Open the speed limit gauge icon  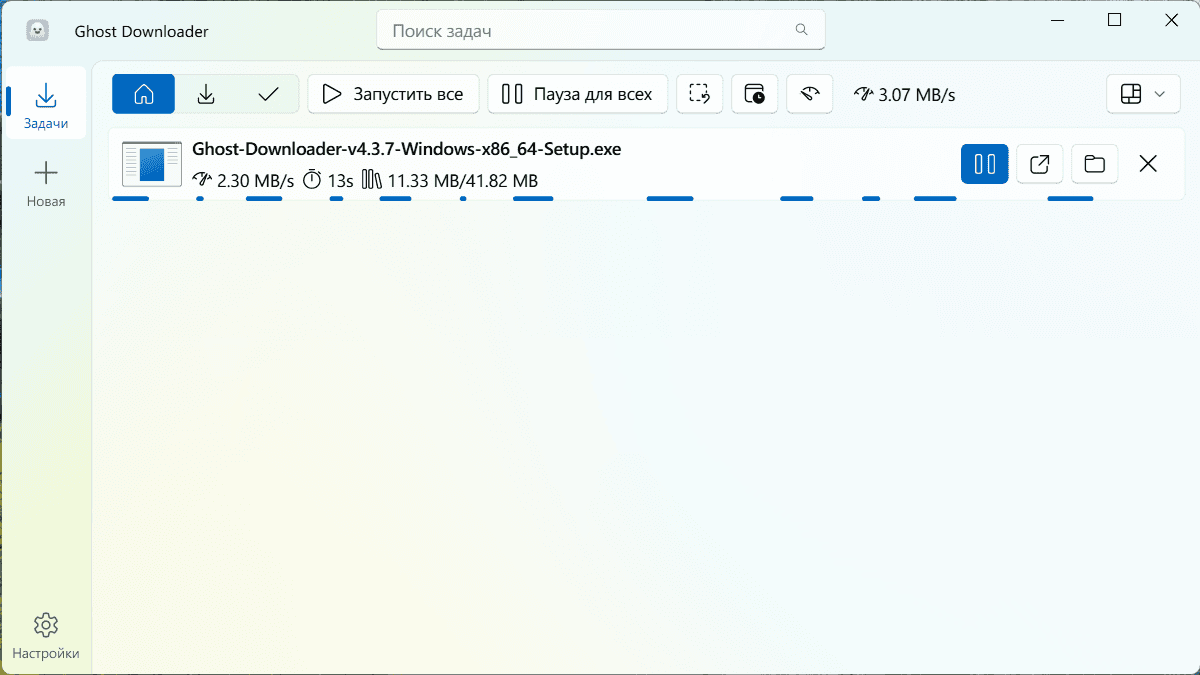(810, 94)
